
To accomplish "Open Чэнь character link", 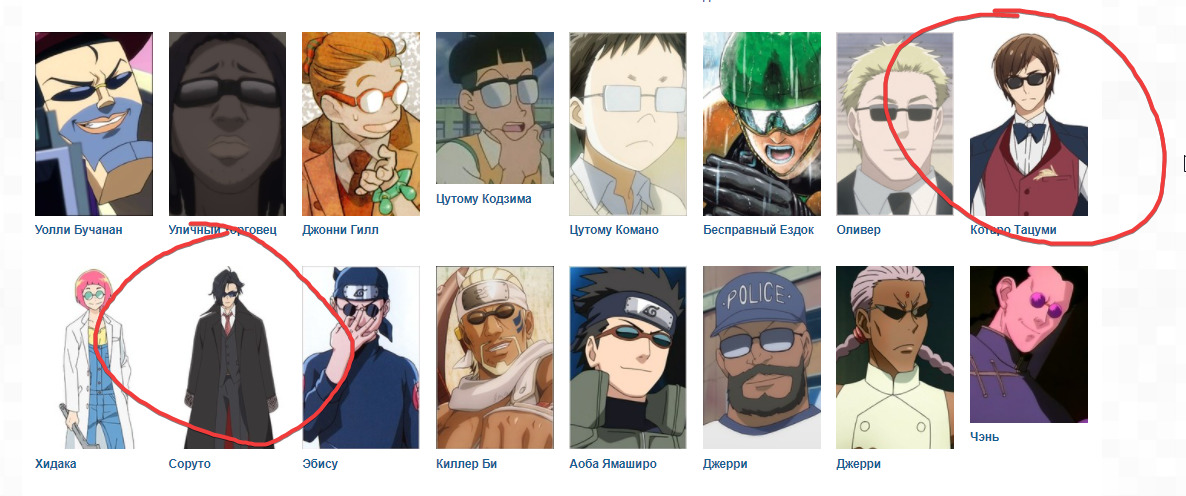I will 984,437.
